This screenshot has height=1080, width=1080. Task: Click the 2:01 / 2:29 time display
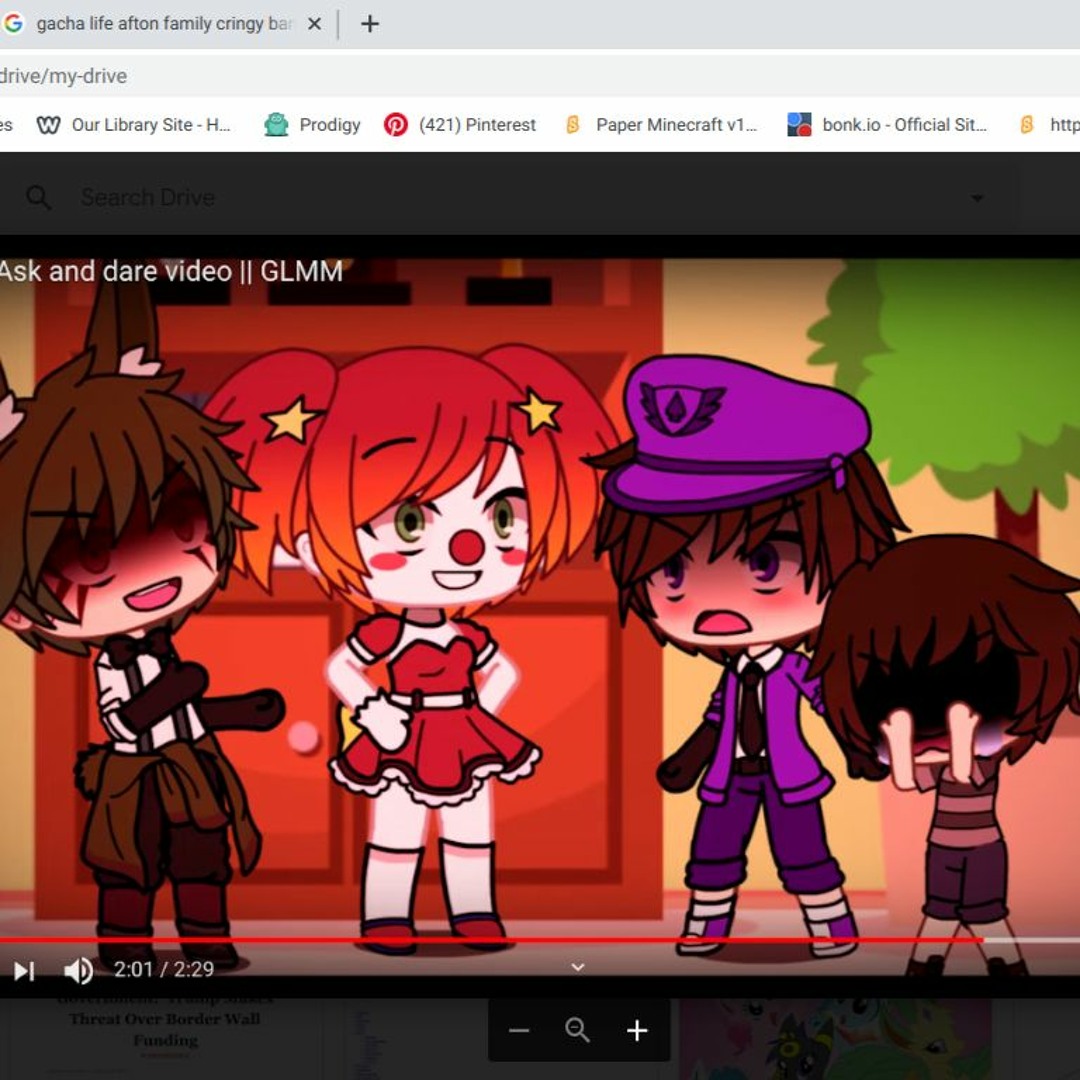click(164, 970)
